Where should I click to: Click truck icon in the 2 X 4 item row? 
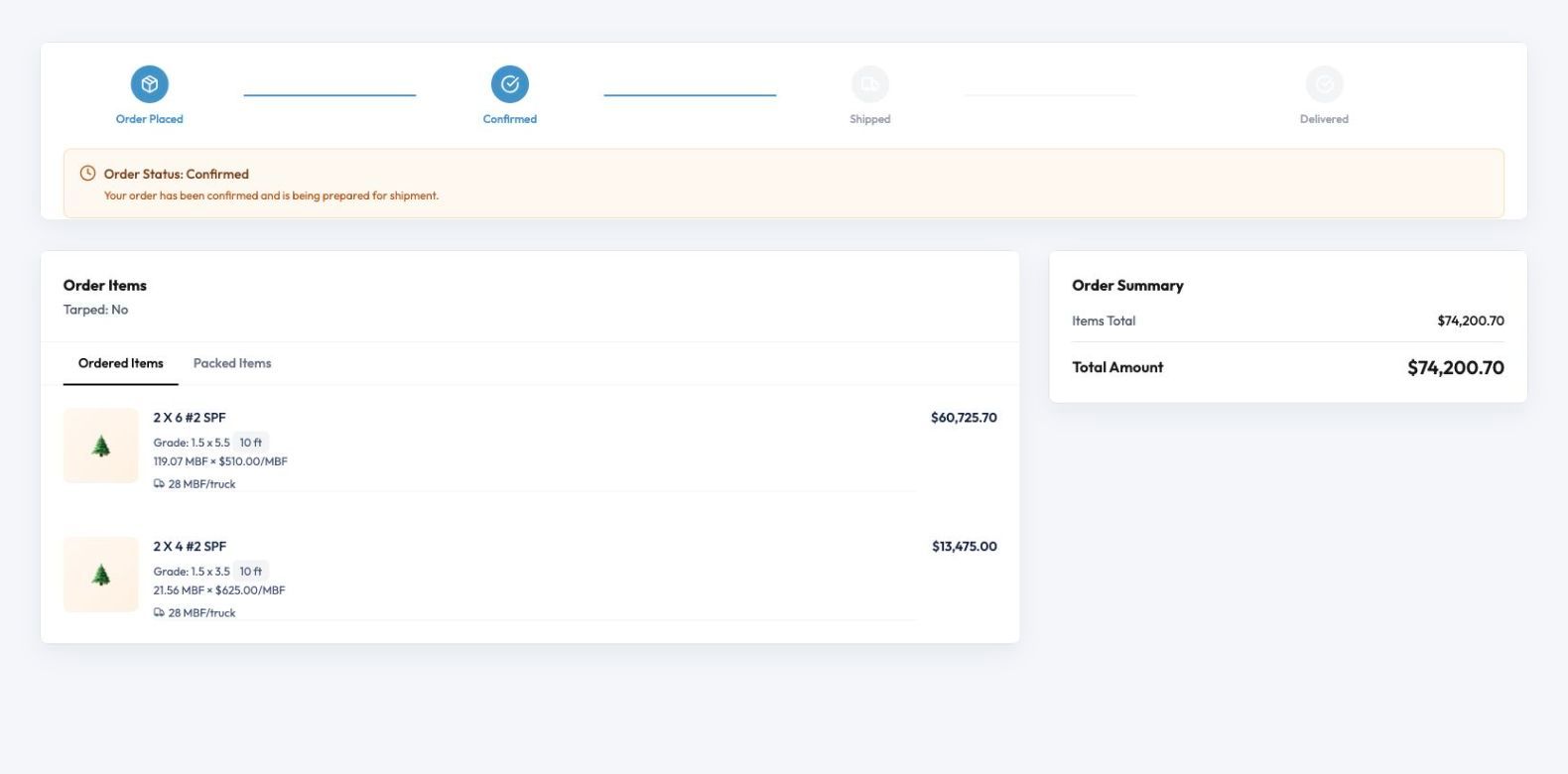click(x=159, y=613)
